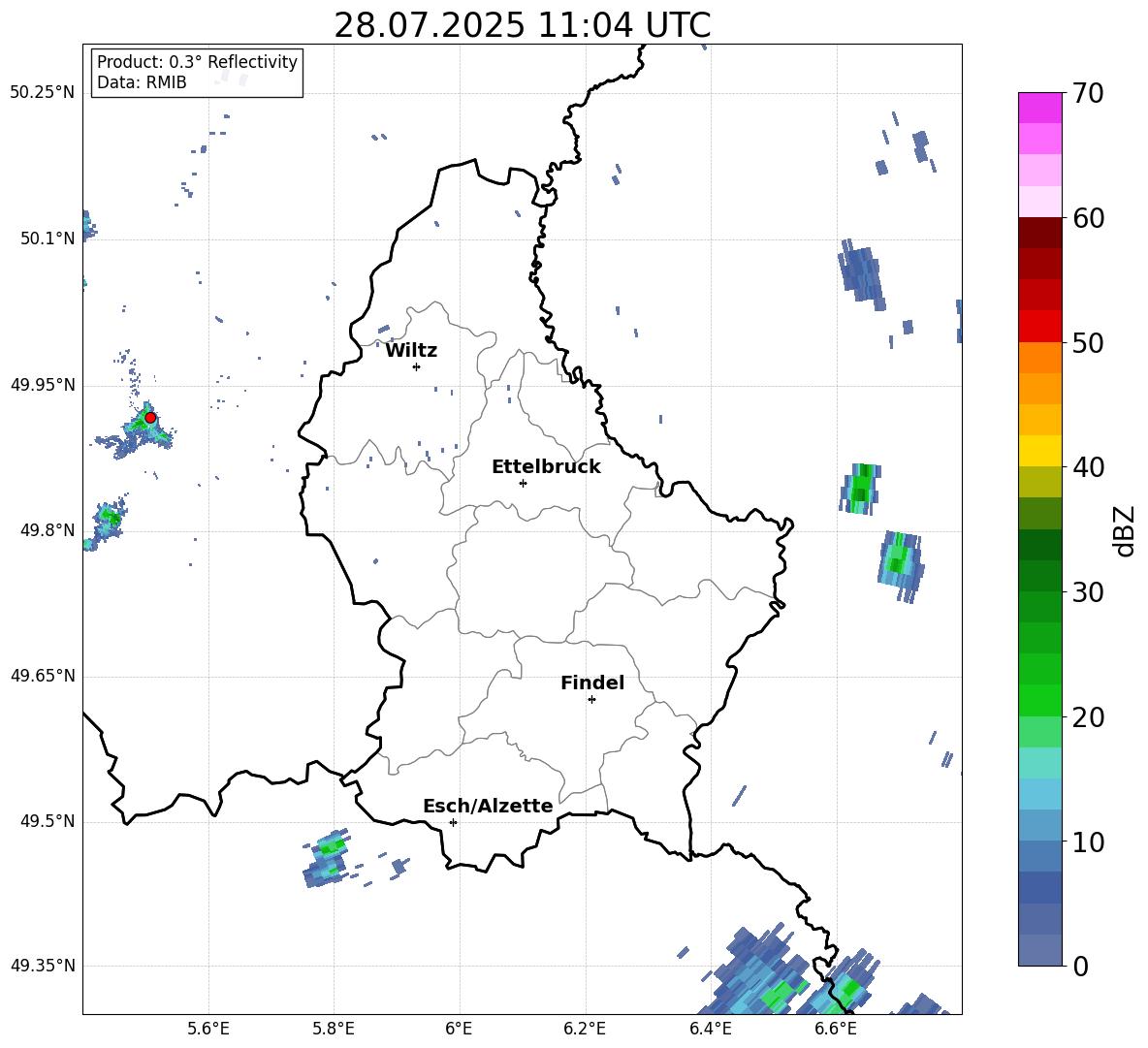The image size is (1148, 1048).
Task: Click the Wiltz station cross marker
Action: (417, 366)
